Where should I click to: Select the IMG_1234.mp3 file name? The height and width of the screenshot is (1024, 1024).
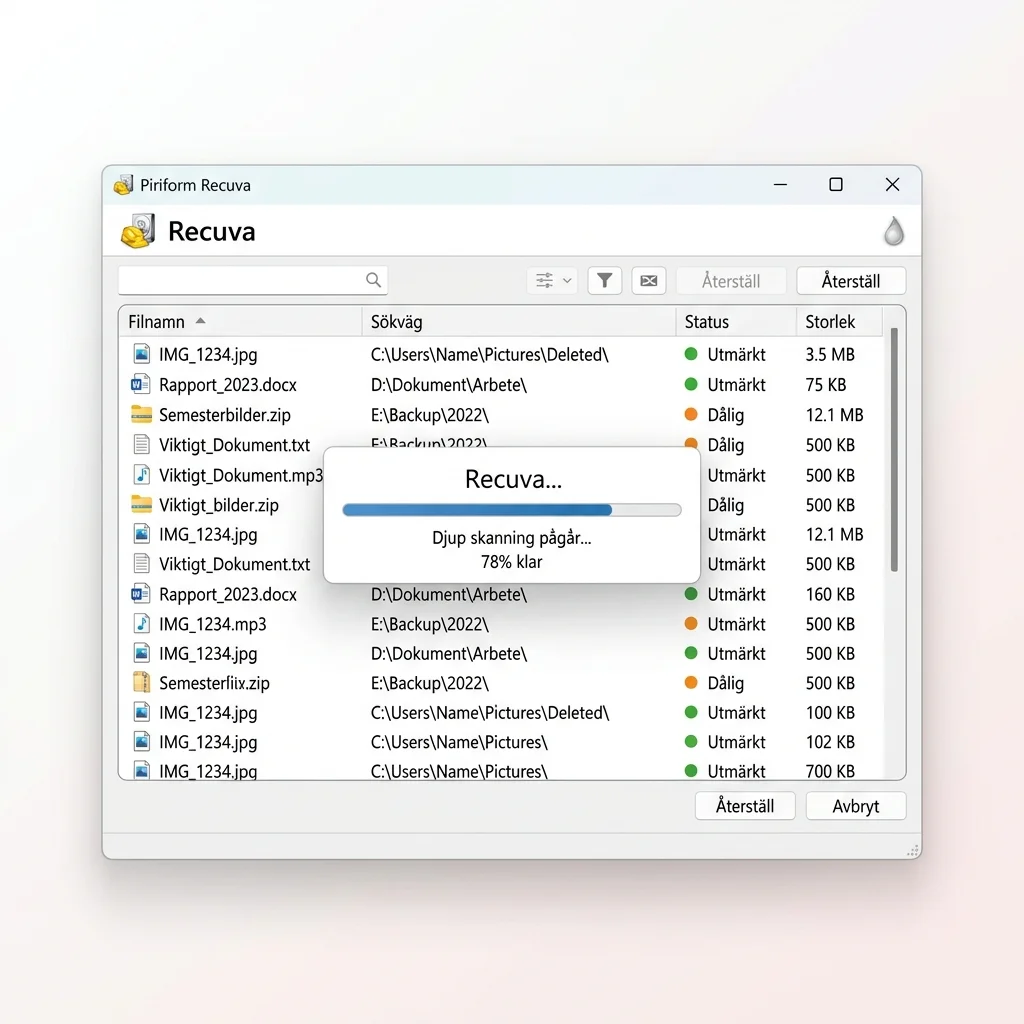[x=213, y=624]
